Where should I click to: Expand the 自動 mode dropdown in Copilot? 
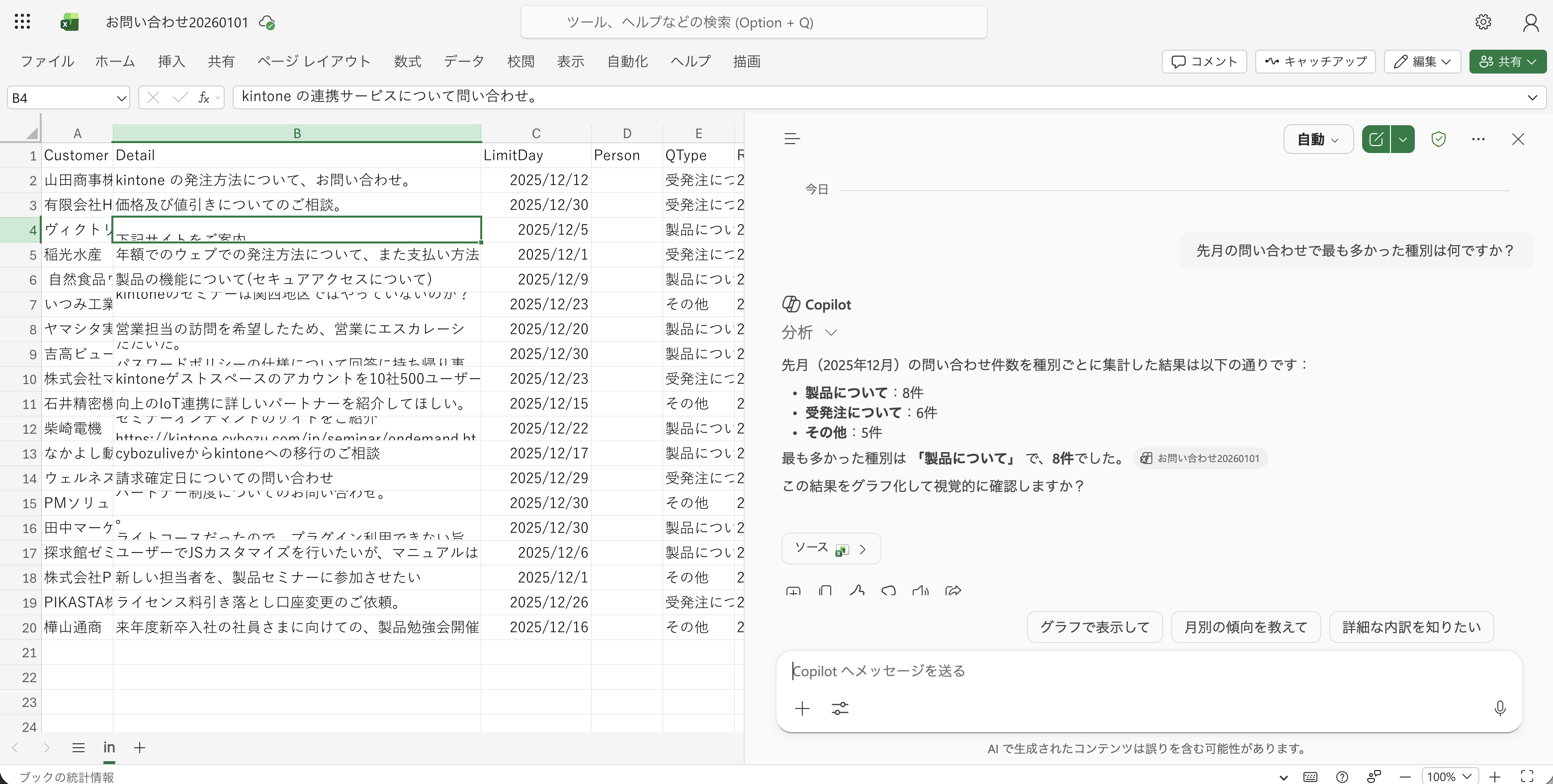point(1317,139)
